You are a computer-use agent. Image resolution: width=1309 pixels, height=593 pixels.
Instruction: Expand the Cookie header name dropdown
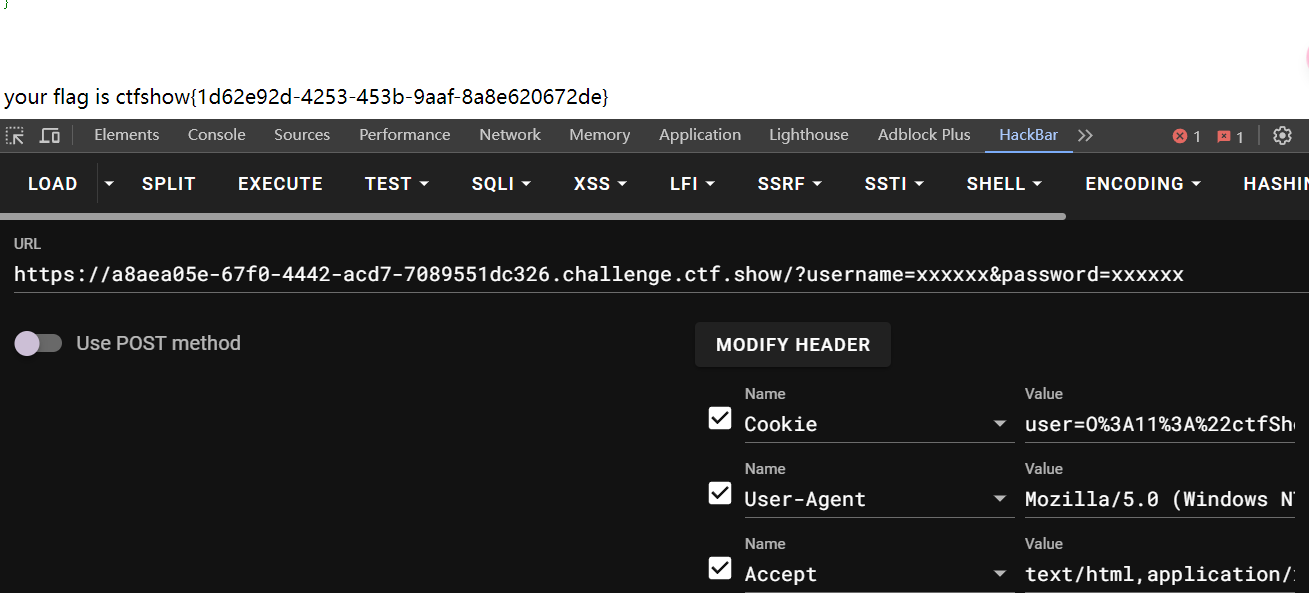(x=999, y=424)
